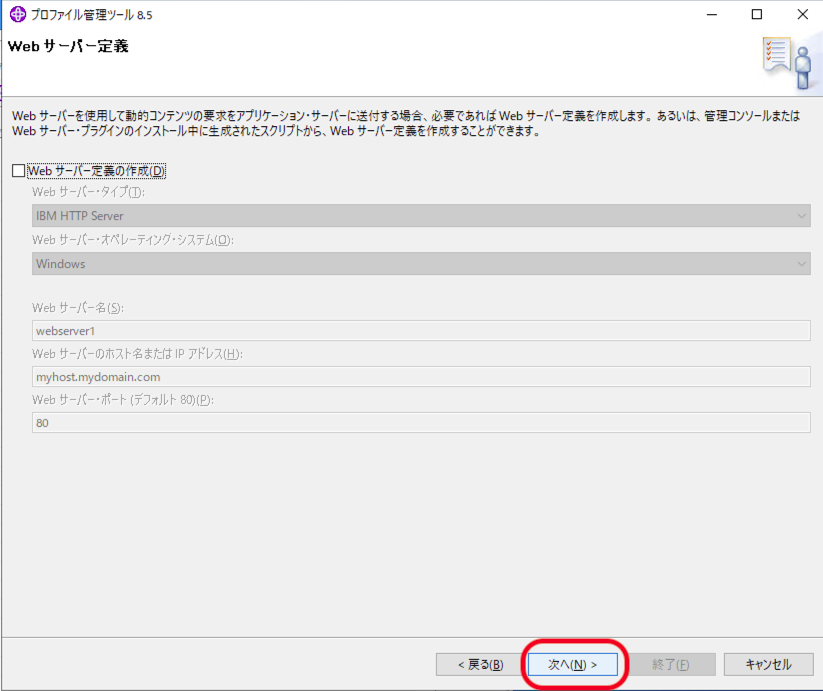Minimize the Profile Management Tool window
This screenshot has height=691, width=823.
(712, 15)
